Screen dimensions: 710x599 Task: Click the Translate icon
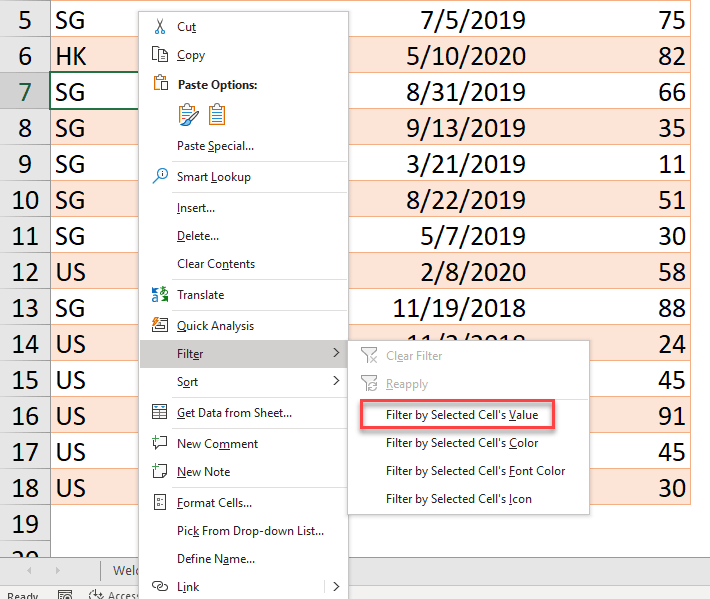159,295
